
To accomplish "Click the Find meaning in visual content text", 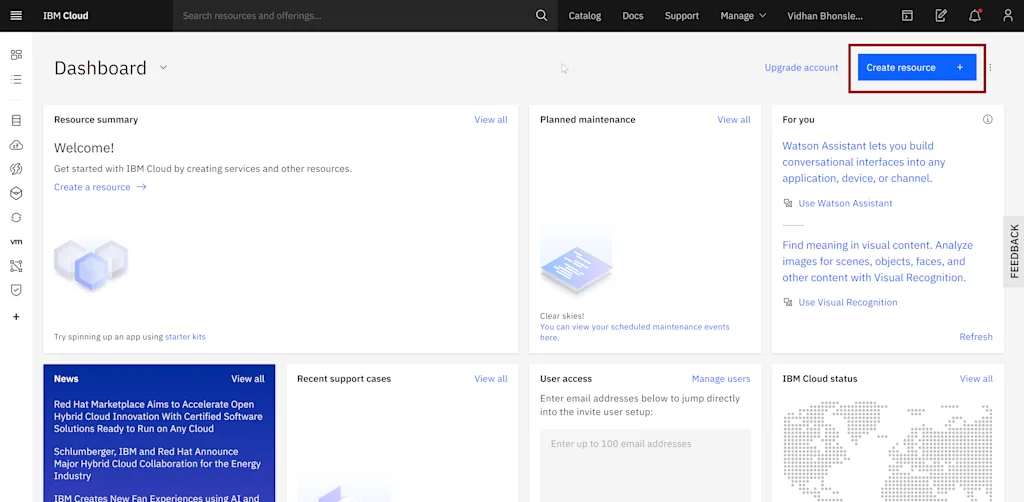I will (878, 261).
